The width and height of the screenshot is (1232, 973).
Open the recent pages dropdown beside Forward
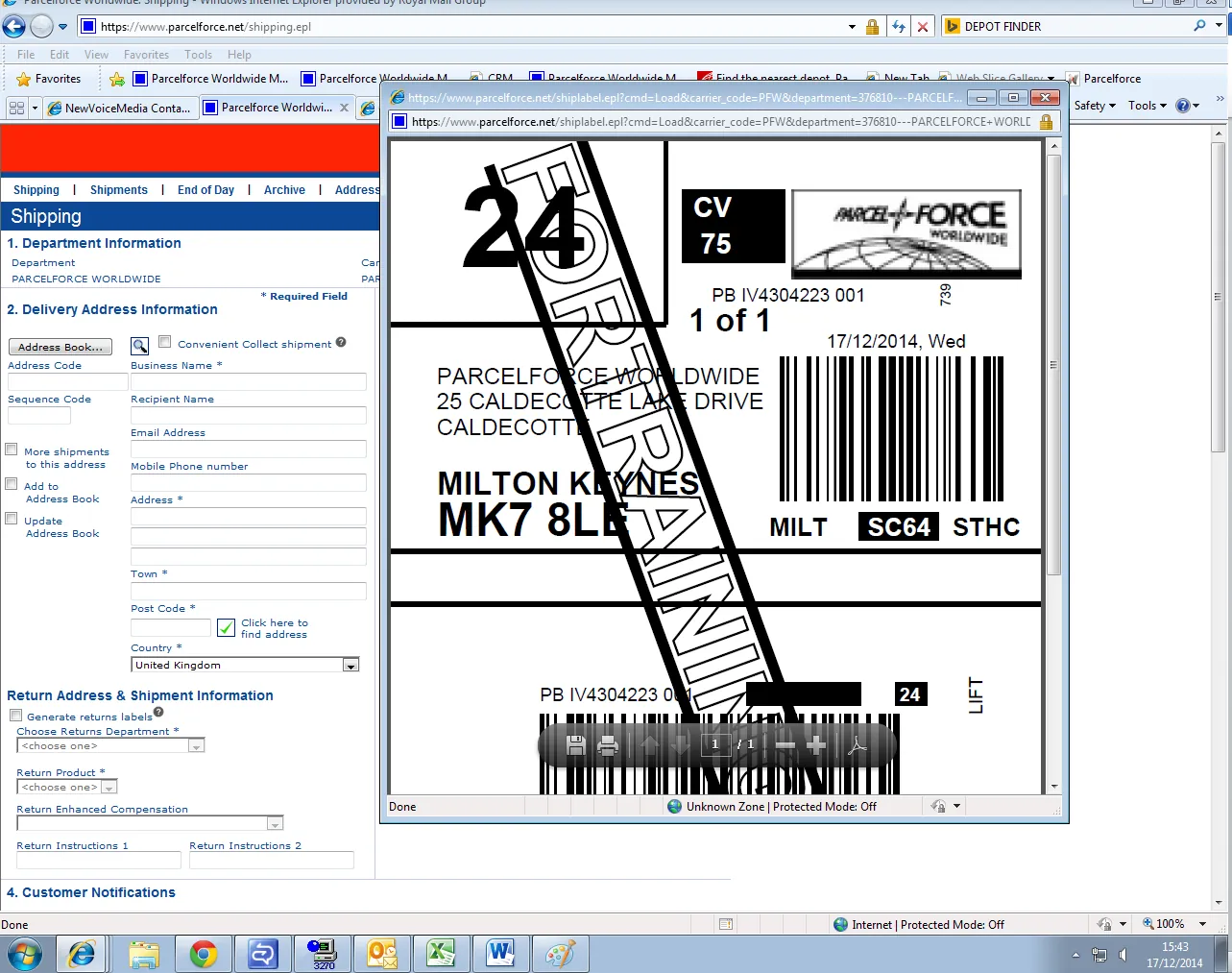point(63,27)
